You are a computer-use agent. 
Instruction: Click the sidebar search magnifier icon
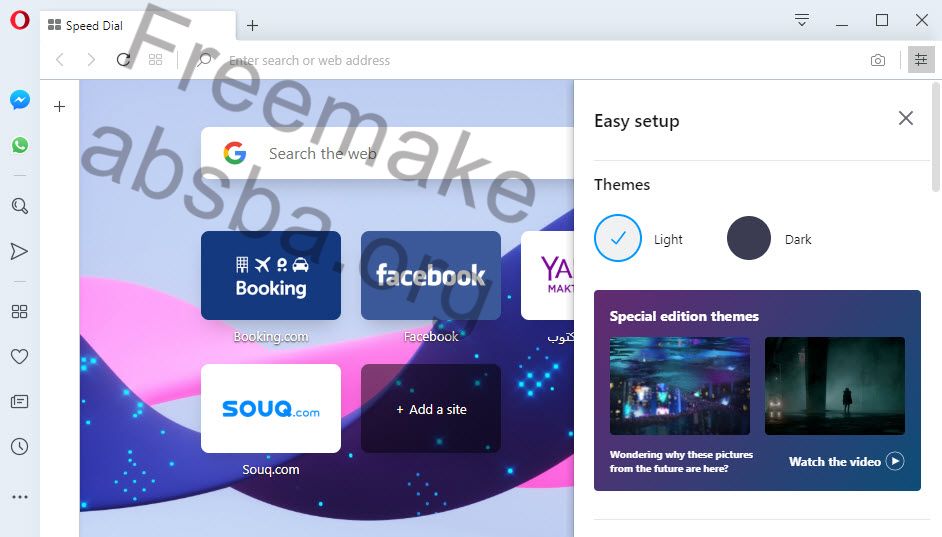(x=20, y=206)
